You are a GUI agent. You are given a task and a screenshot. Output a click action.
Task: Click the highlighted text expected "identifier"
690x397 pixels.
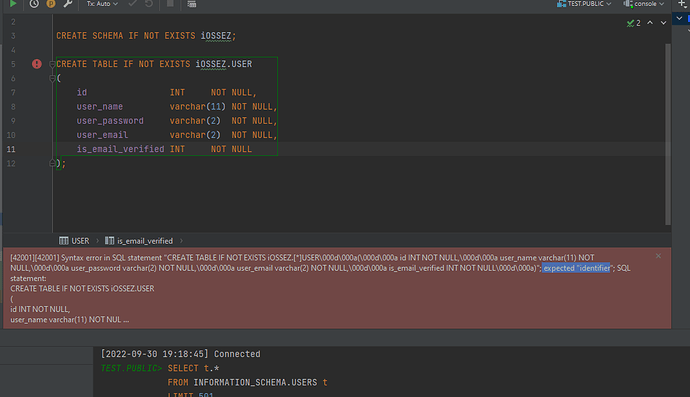(x=577, y=268)
